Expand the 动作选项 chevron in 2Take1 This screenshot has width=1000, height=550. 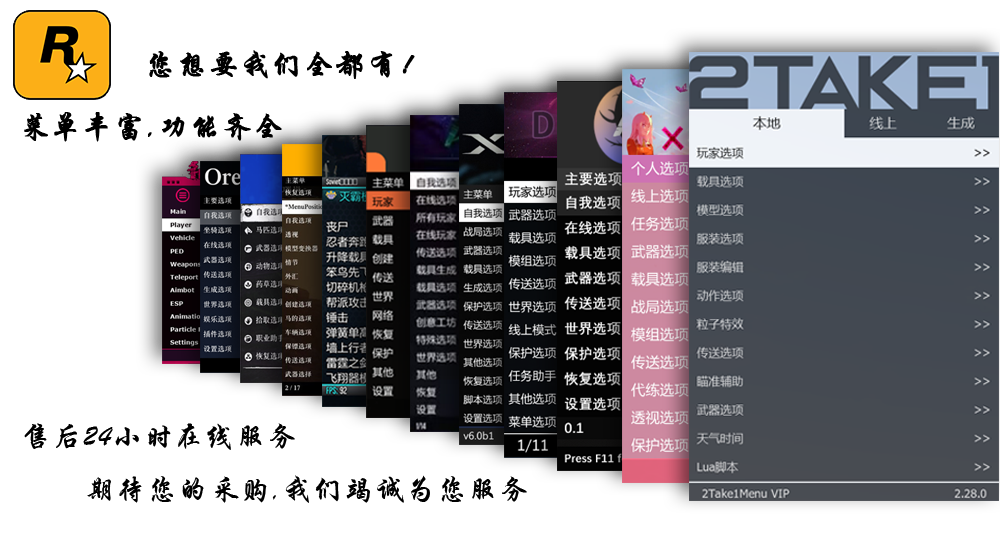tap(982, 296)
